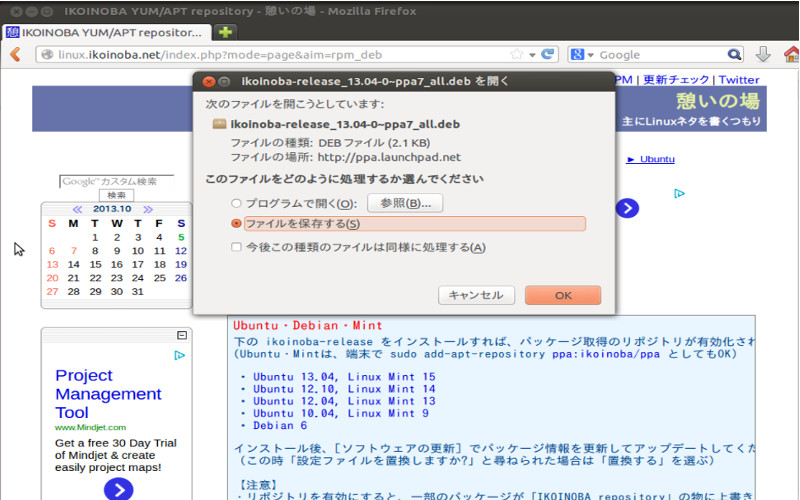Select calendar date 12

181,251
